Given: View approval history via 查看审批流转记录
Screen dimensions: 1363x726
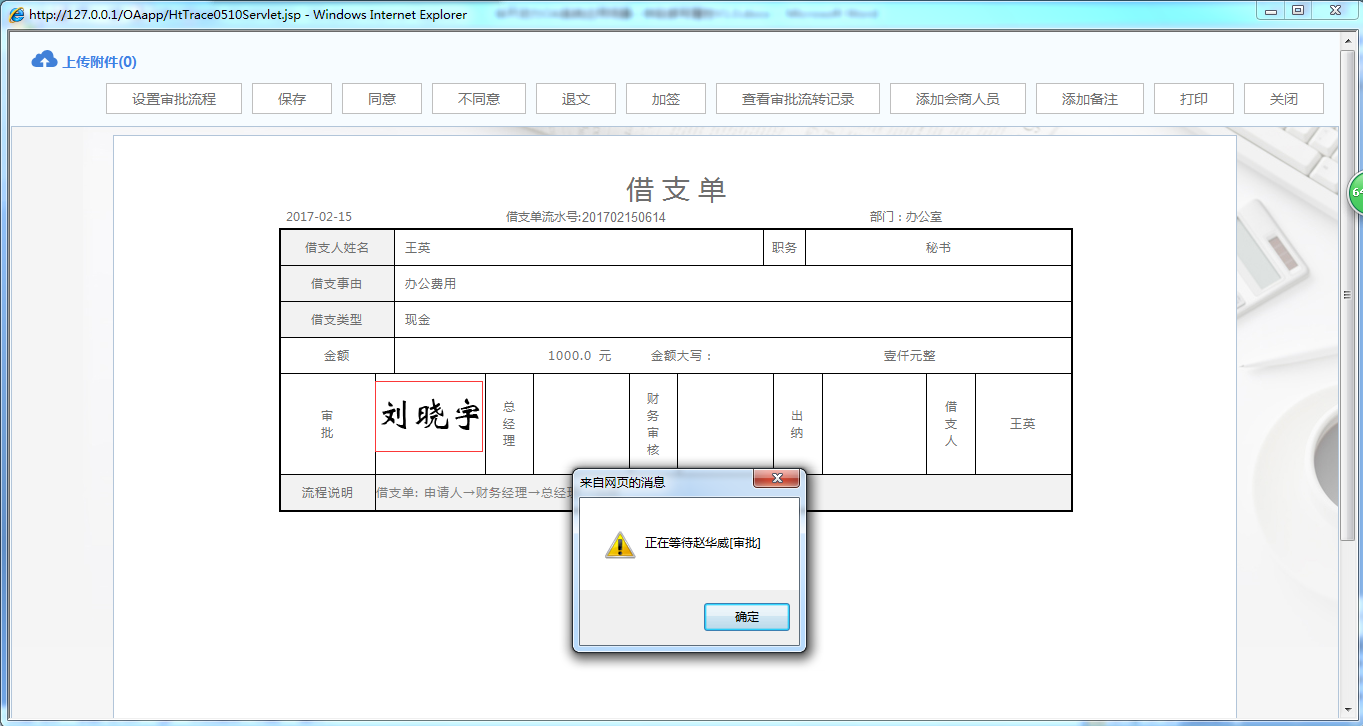Looking at the screenshot, I should point(797,98).
